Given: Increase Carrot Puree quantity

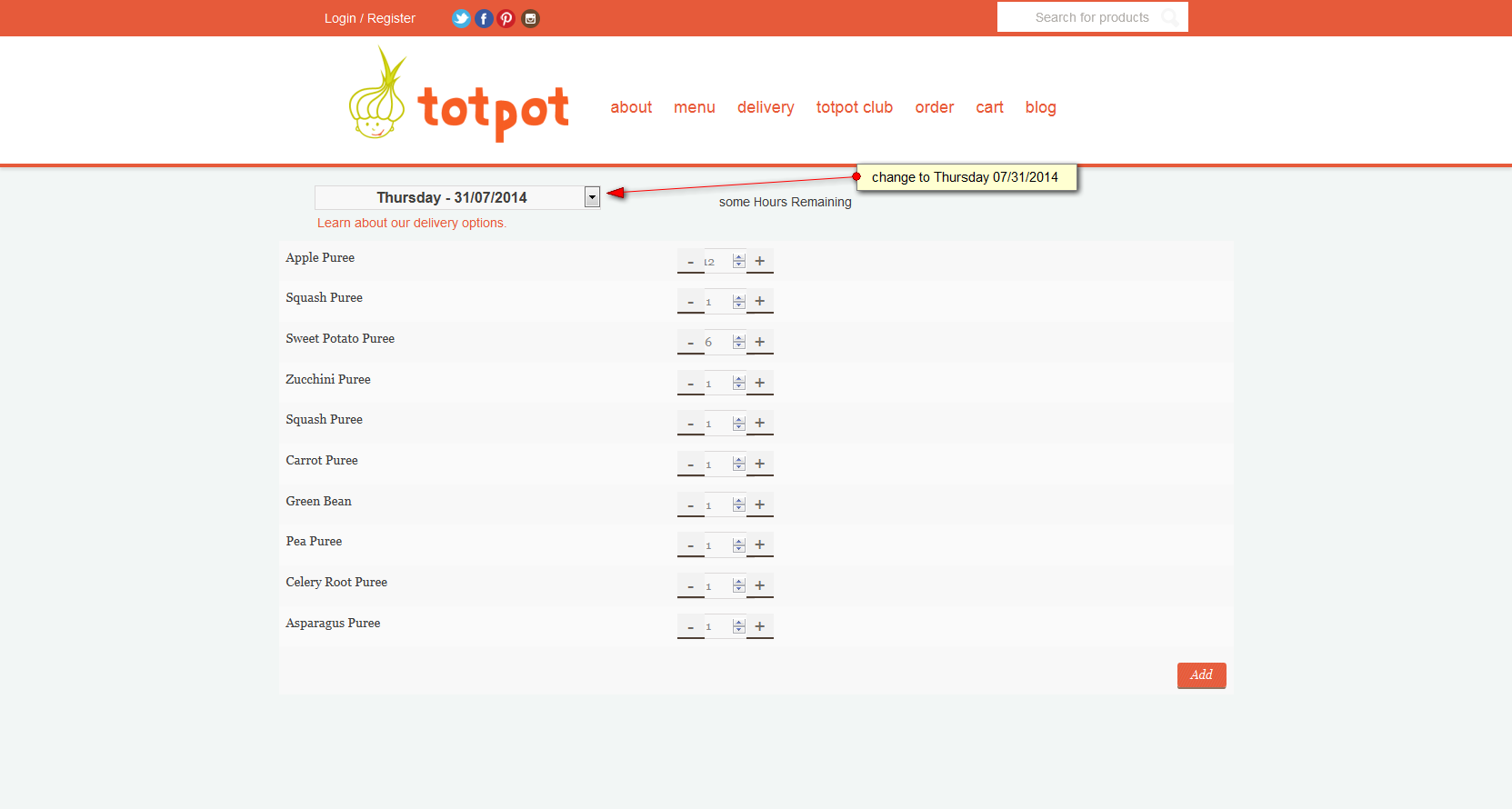Looking at the screenshot, I should (x=760, y=464).
